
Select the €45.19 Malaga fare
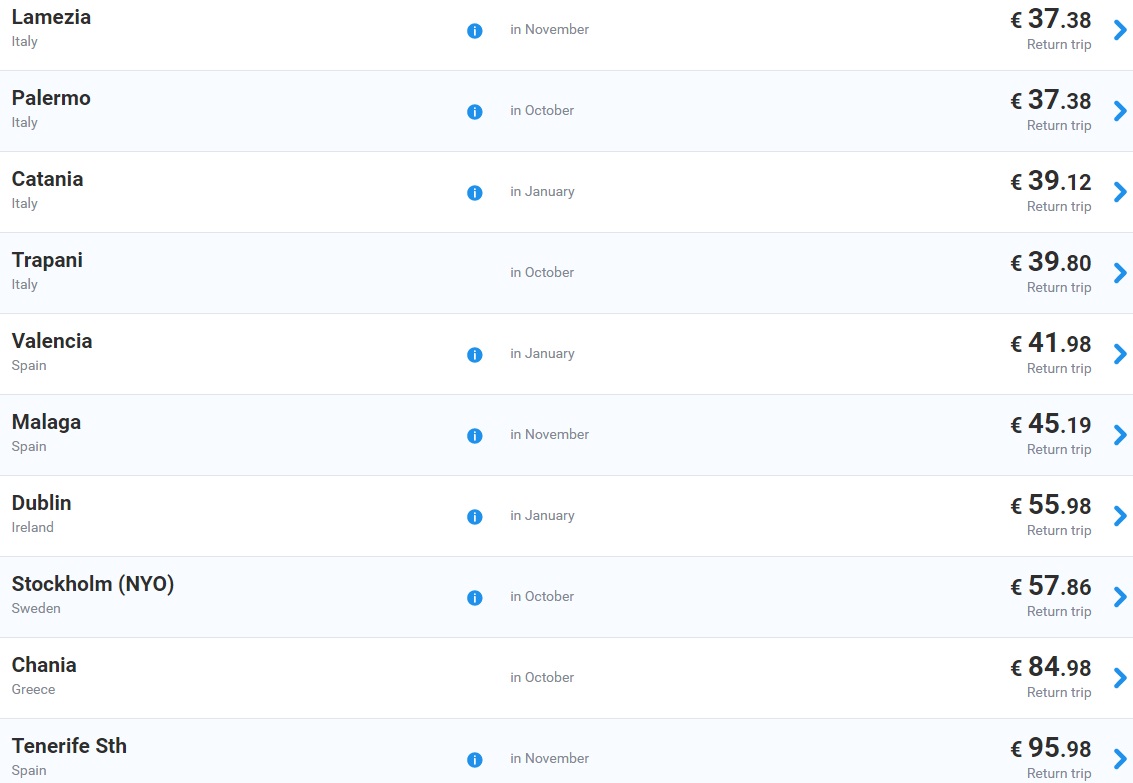tap(1051, 424)
